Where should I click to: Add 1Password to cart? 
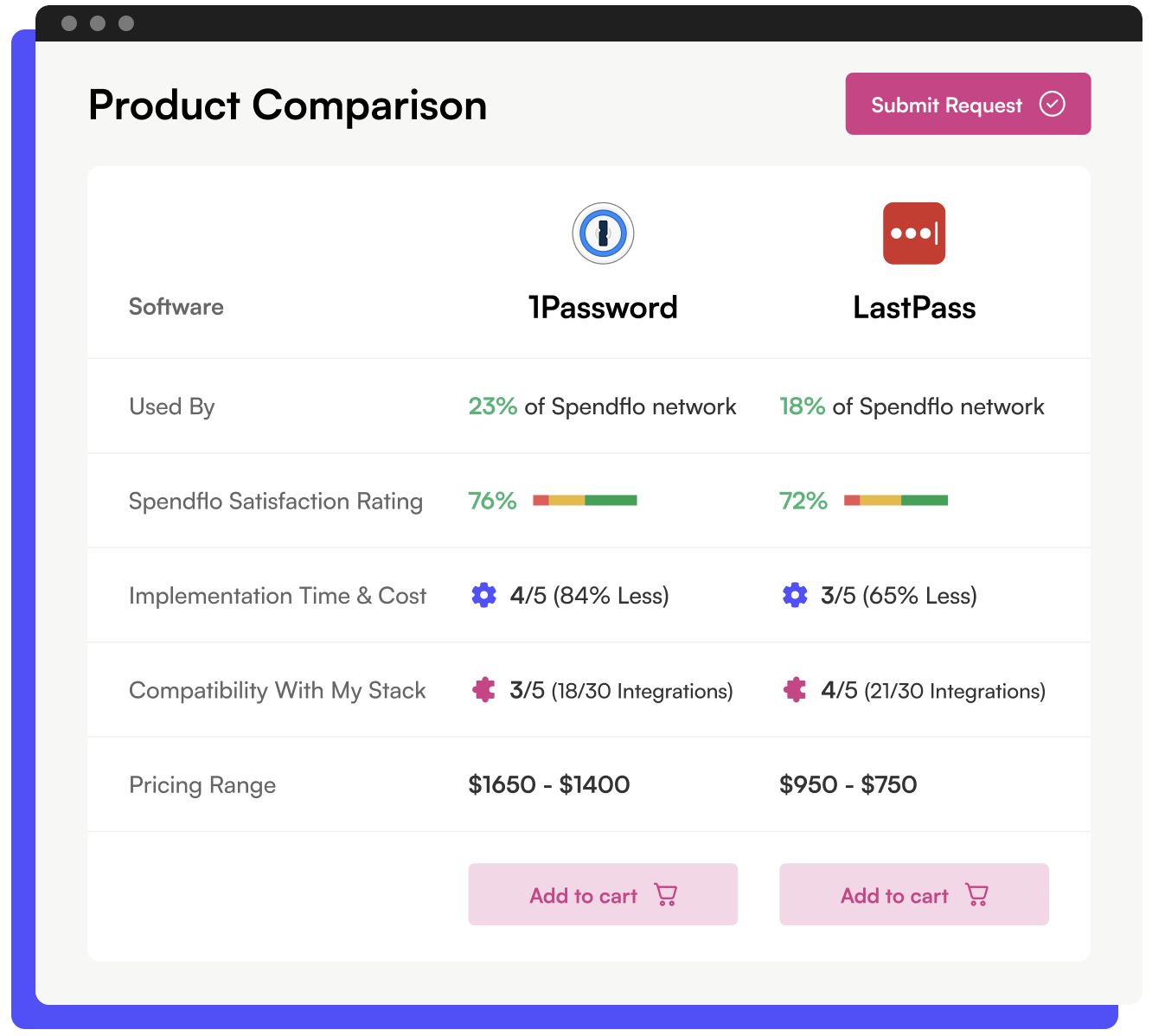(602, 894)
